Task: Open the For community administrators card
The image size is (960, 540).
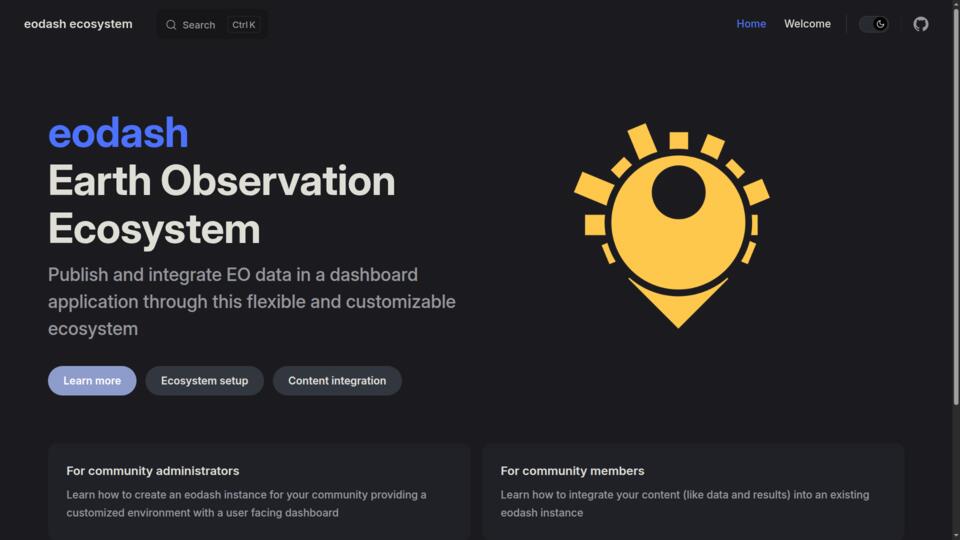Action: 259,492
